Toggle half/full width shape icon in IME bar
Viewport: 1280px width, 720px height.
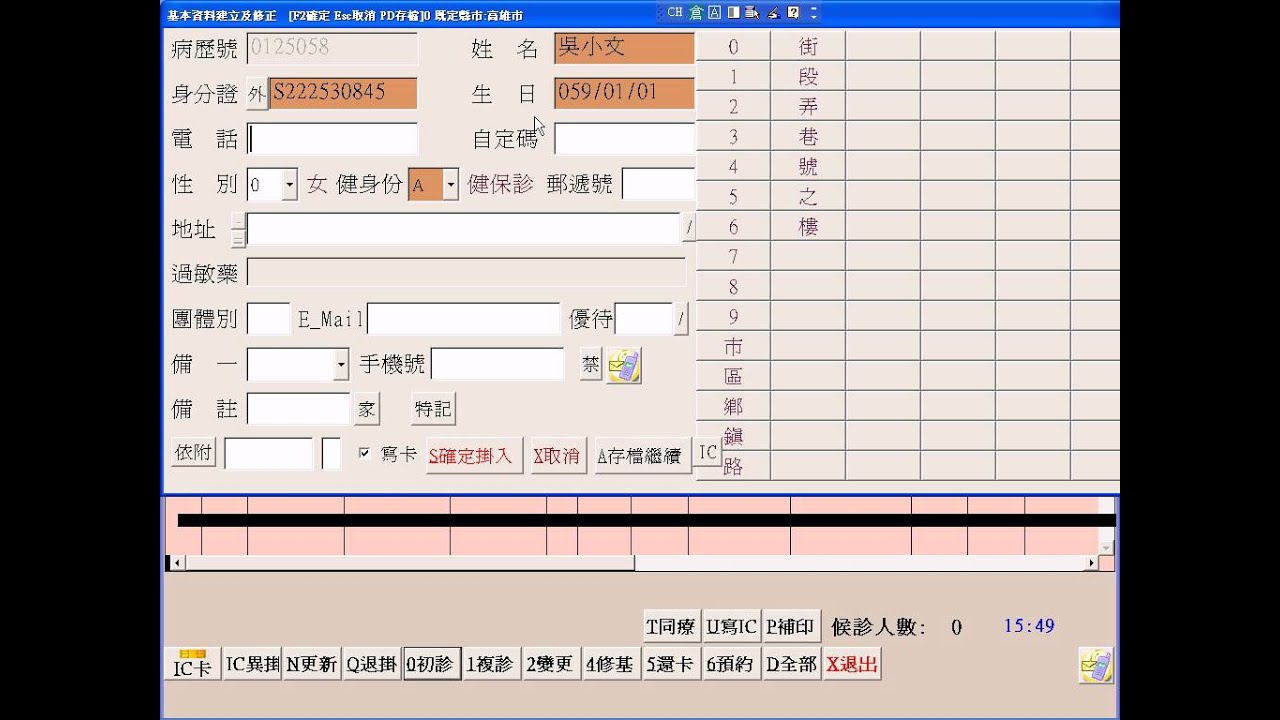pyautogui.click(x=733, y=13)
